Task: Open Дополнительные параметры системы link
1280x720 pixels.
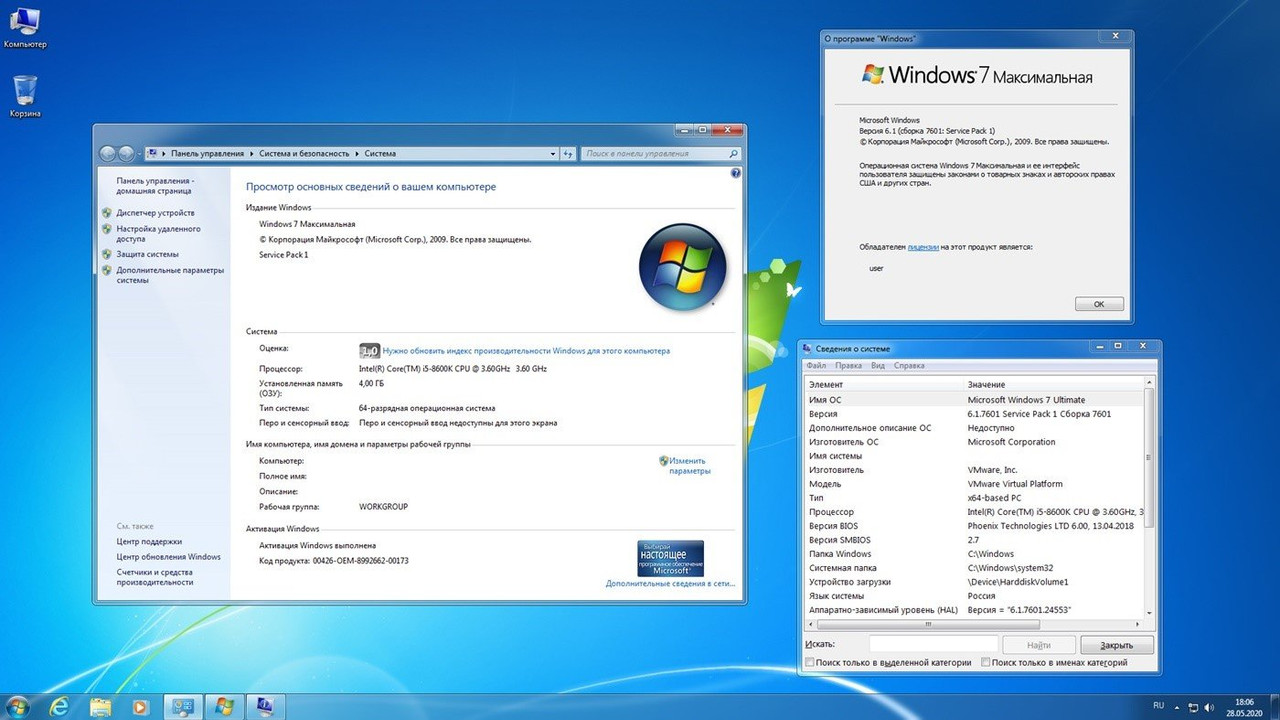Action: coord(170,275)
